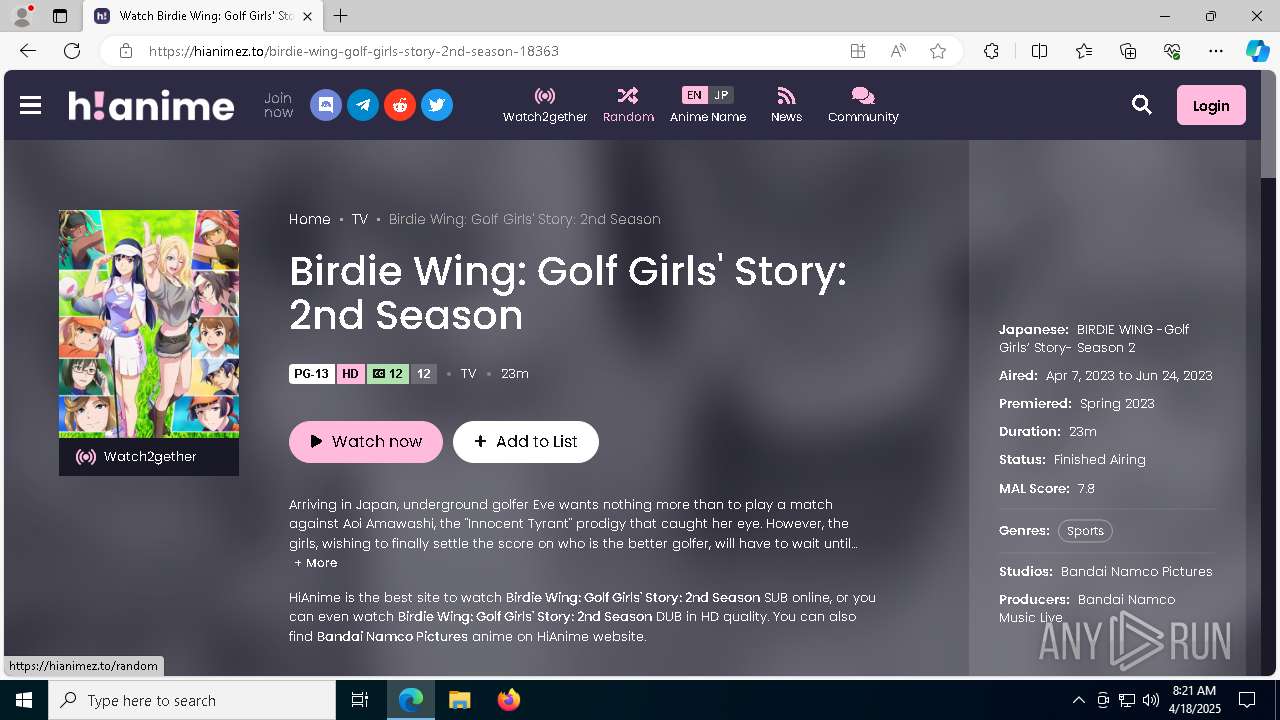Viewport: 1280px width, 720px height.
Task: Open the Sports genre tag
Action: tap(1085, 531)
